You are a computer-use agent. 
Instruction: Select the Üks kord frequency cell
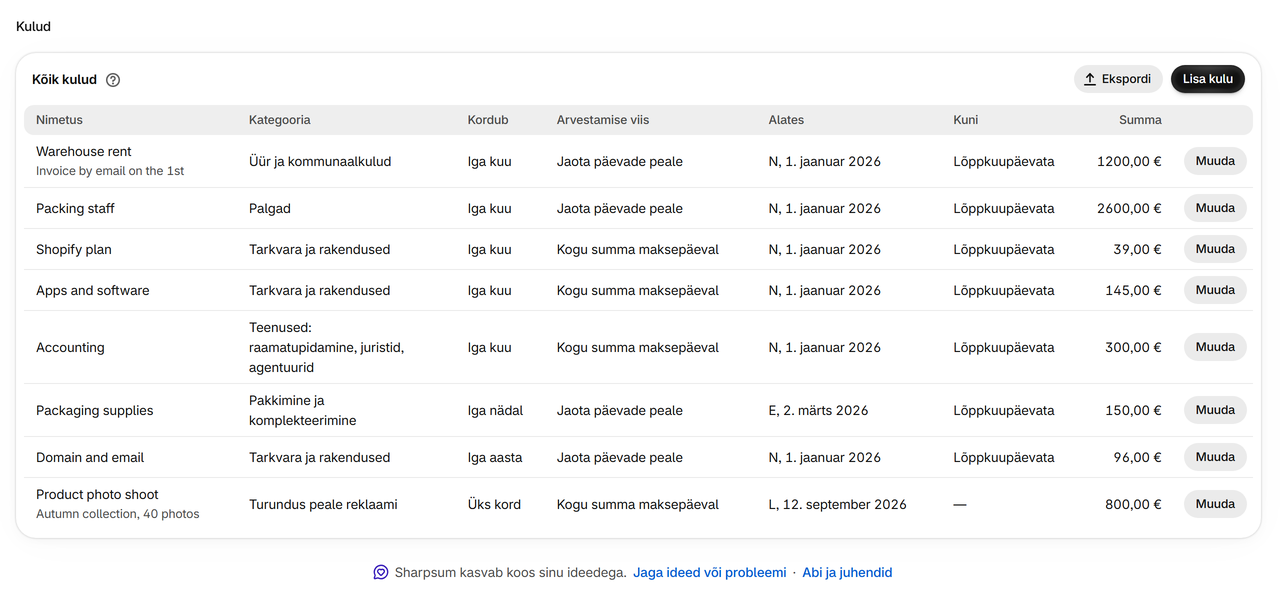click(x=494, y=504)
